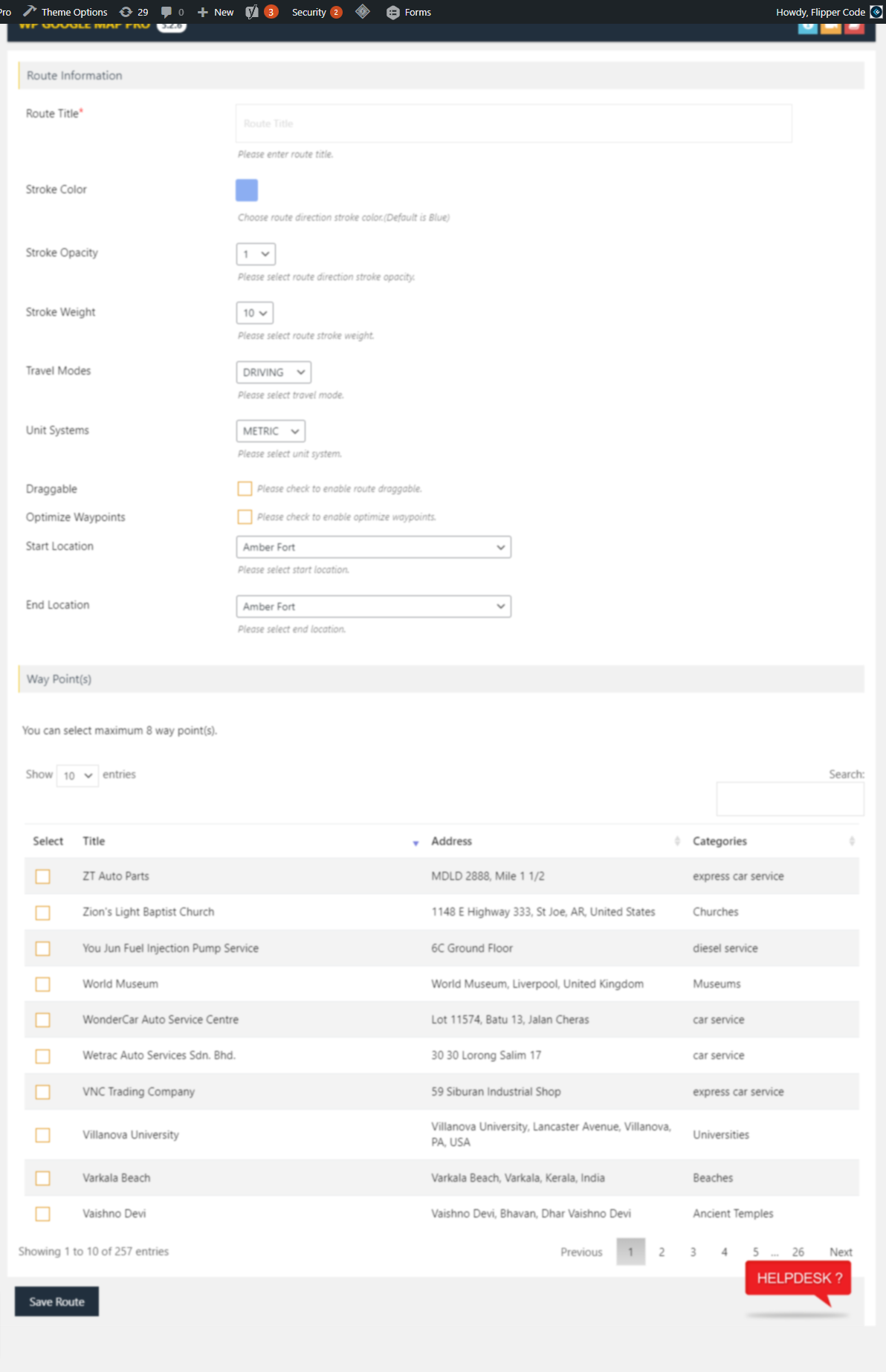The image size is (886, 1372).
Task: Enable the Draggable checkbox
Action: (x=245, y=488)
